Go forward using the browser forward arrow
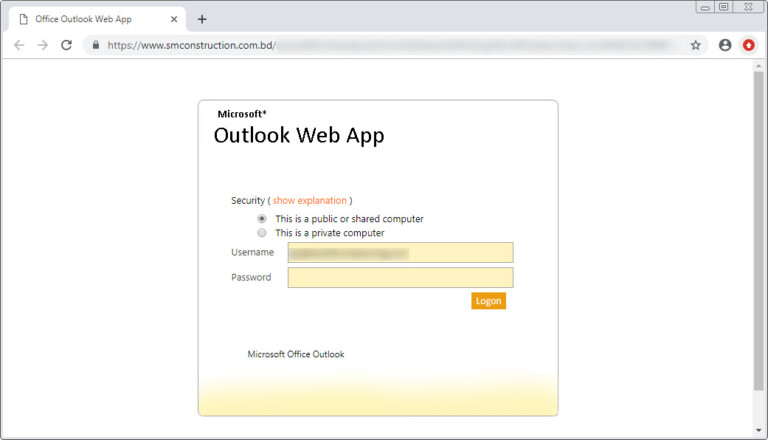The height and width of the screenshot is (440, 768). click(43, 45)
